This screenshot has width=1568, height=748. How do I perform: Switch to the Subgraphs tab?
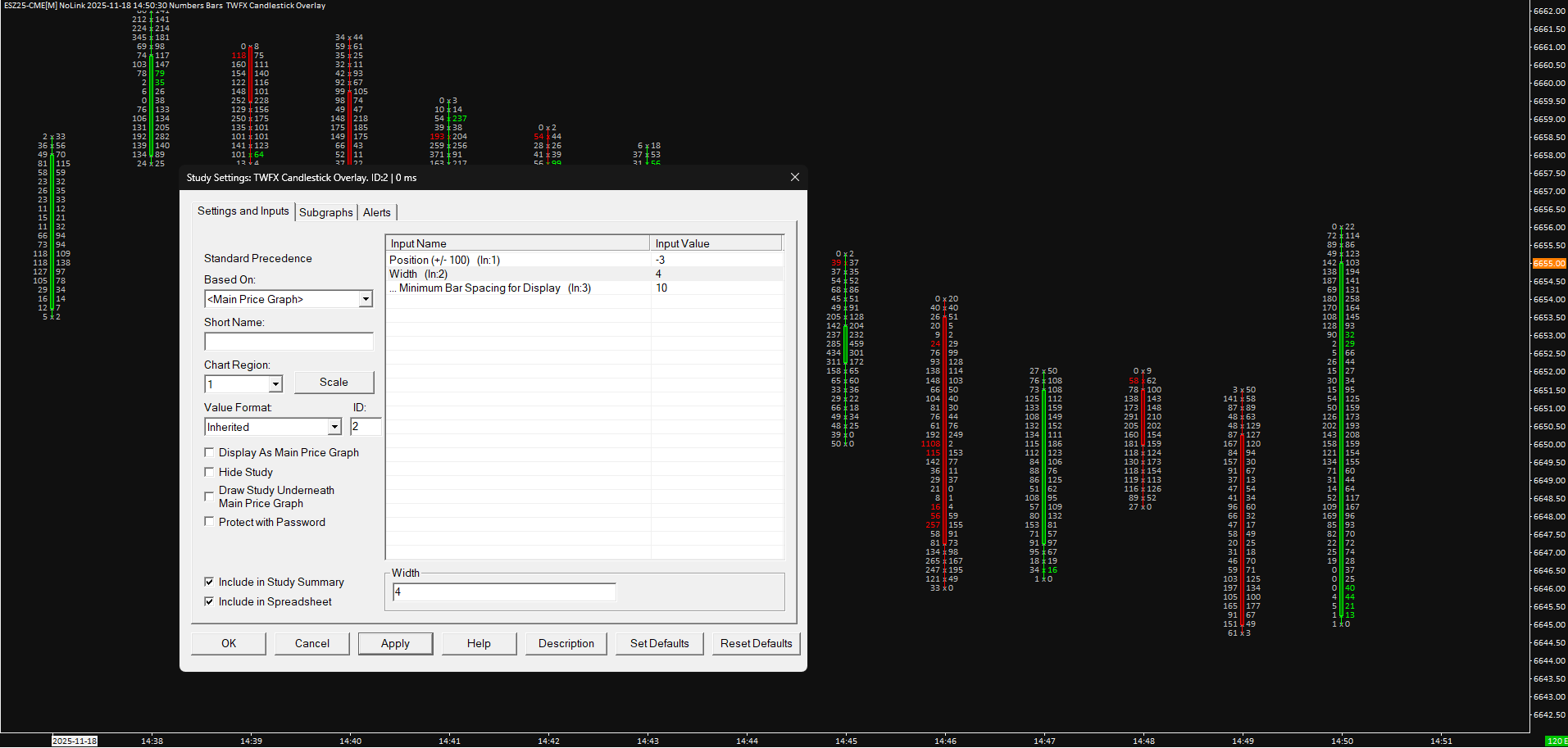[x=326, y=212]
